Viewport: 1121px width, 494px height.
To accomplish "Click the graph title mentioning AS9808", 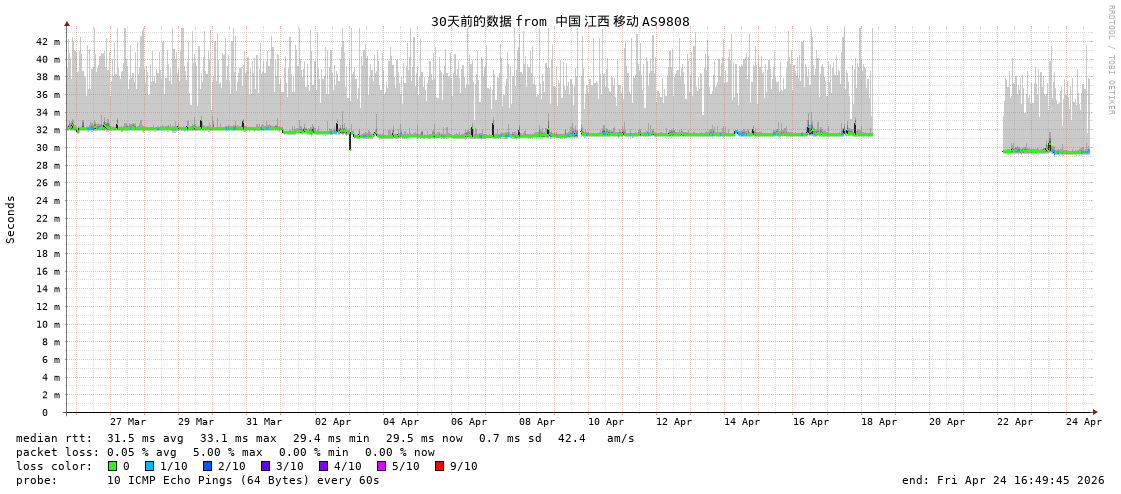I will (560, 21).
